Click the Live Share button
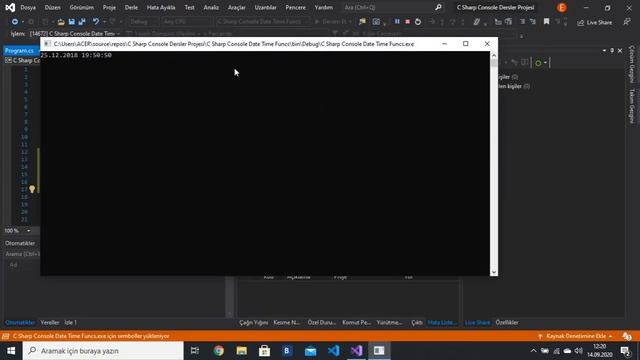The width and height of the screenshot is (640, 360). pyautogui.click(x=595, y=22)
